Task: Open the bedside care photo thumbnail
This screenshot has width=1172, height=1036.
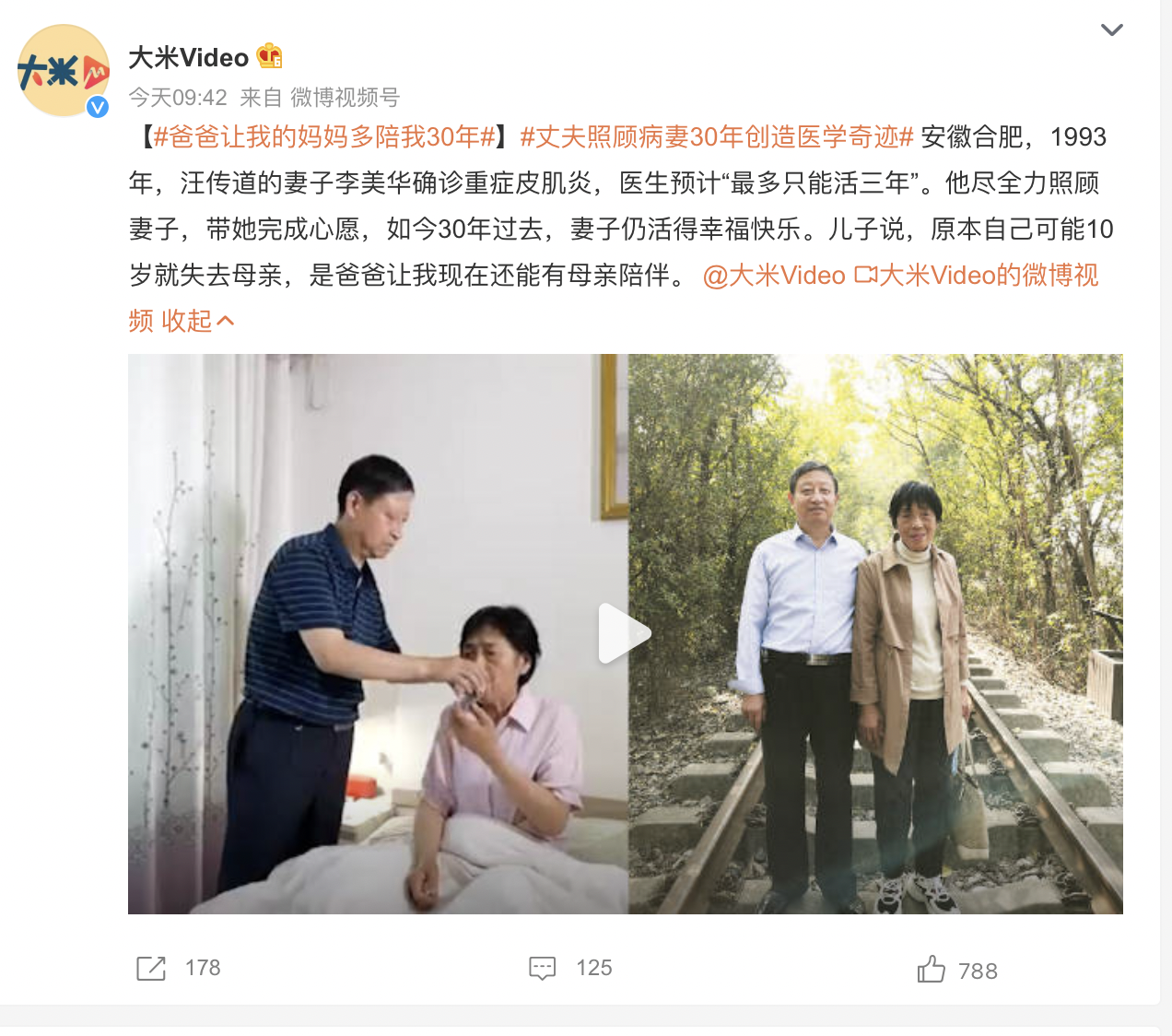Action: pyautogui.click(x=378, y=634)
